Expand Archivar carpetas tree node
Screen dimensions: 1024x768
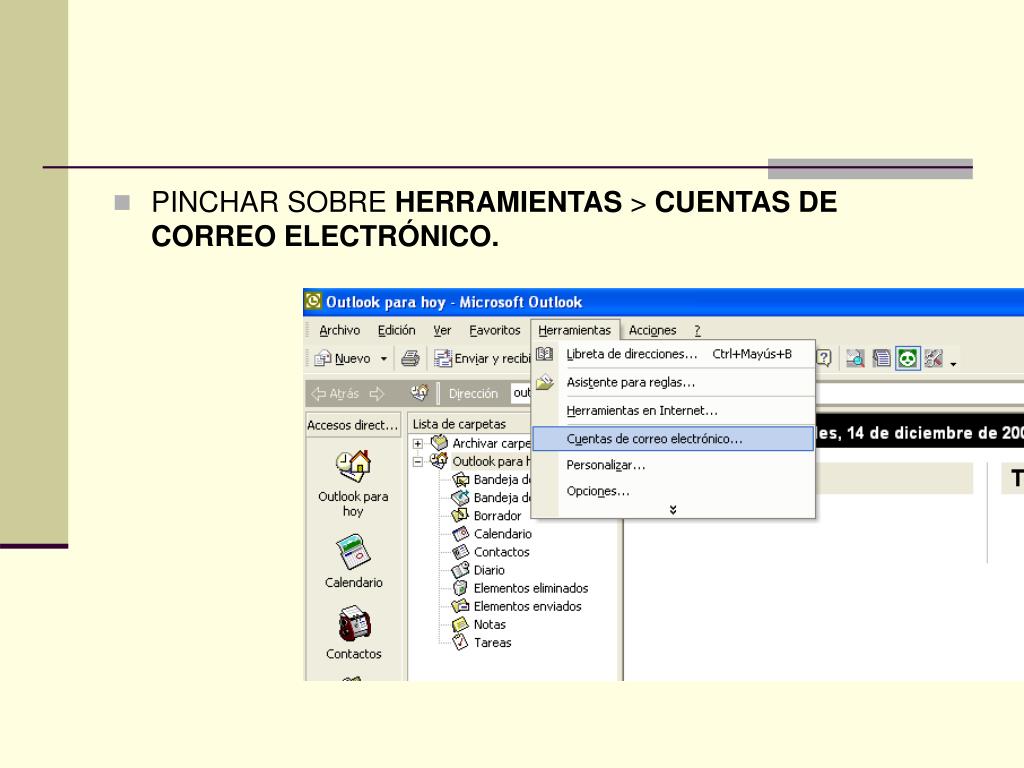[418, 443]
